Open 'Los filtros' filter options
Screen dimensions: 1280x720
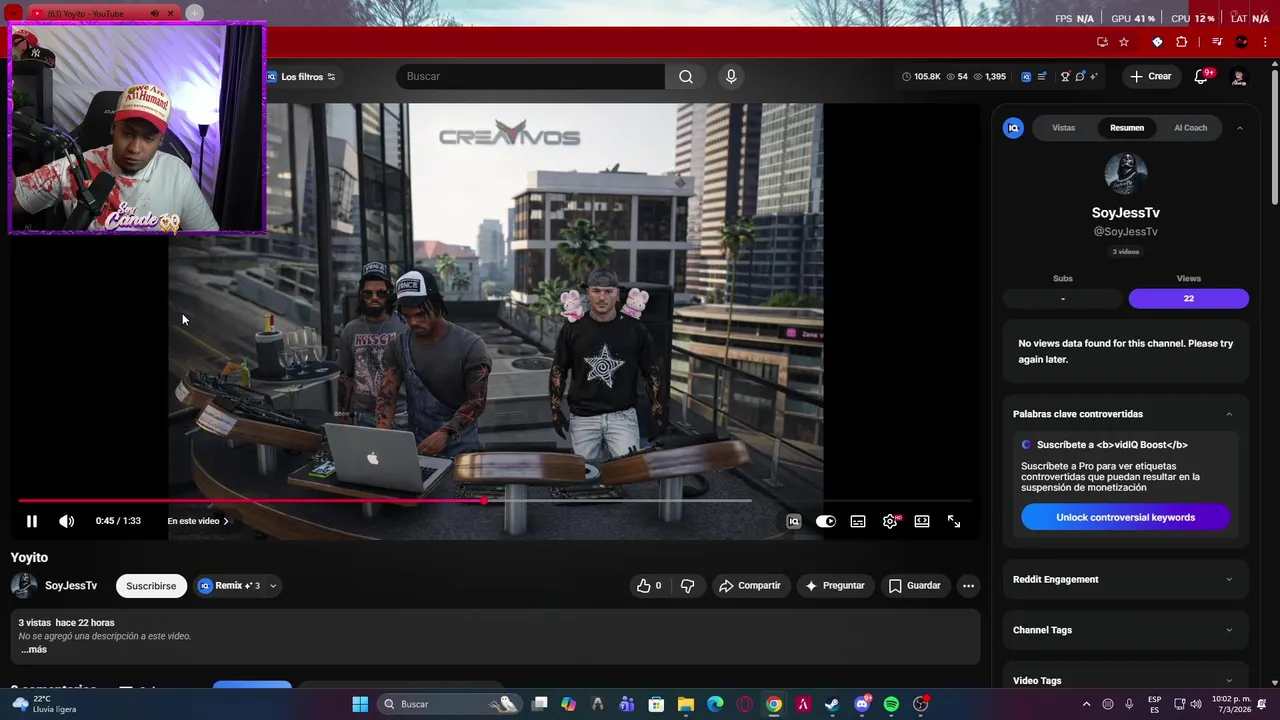[x=301, y=77]
